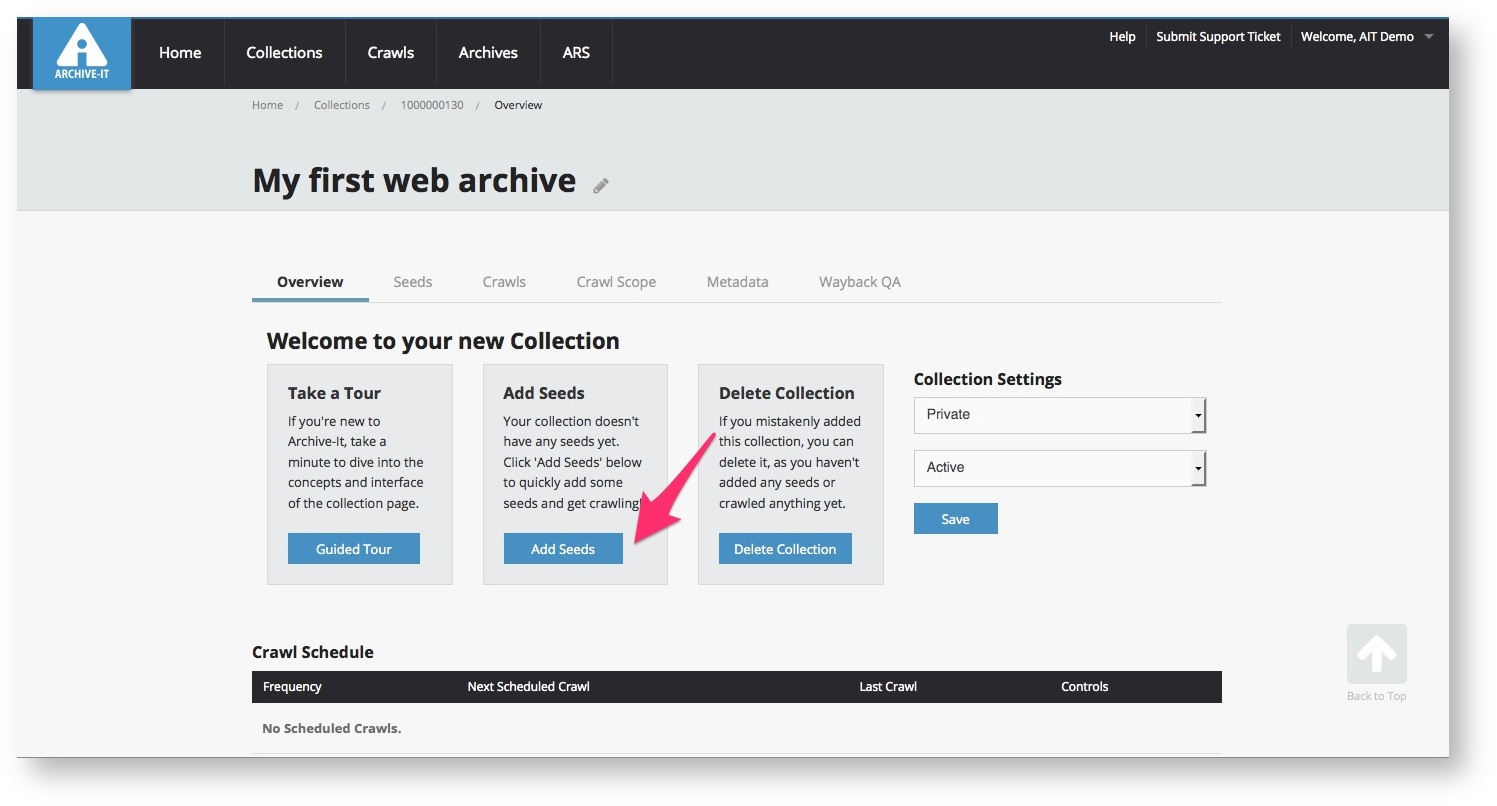Save the collection settings
Viewport: 1497px width, 806px height.
[x=955, y=519]
